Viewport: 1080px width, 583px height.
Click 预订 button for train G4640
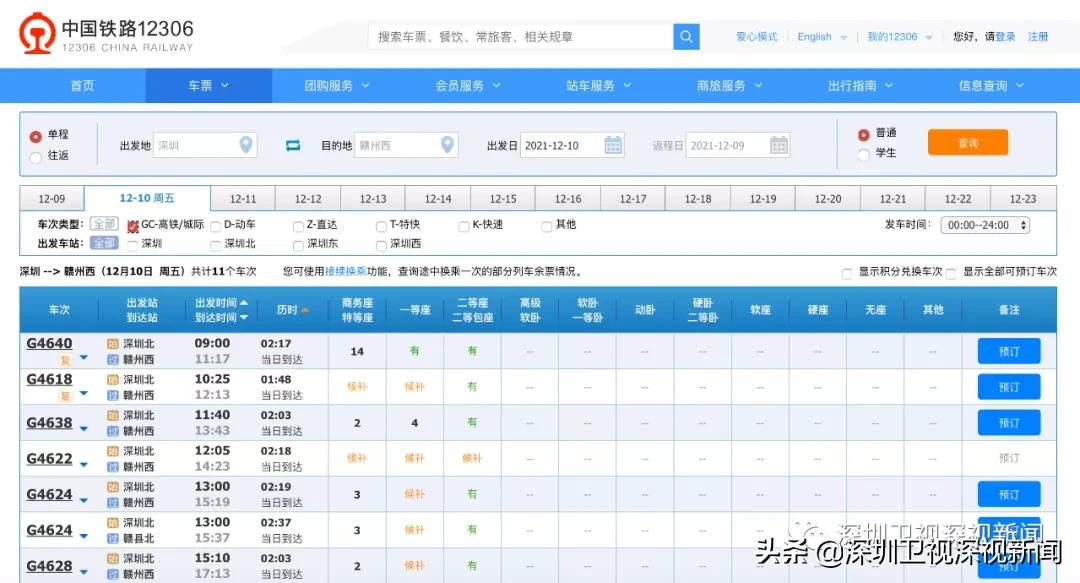1009,350
